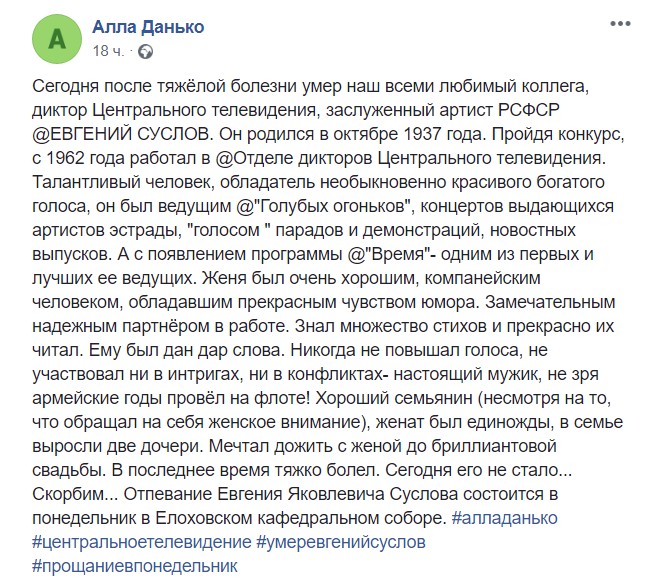Open the #прощаниевпонедельник hashtag

click(x=135, y=566)
